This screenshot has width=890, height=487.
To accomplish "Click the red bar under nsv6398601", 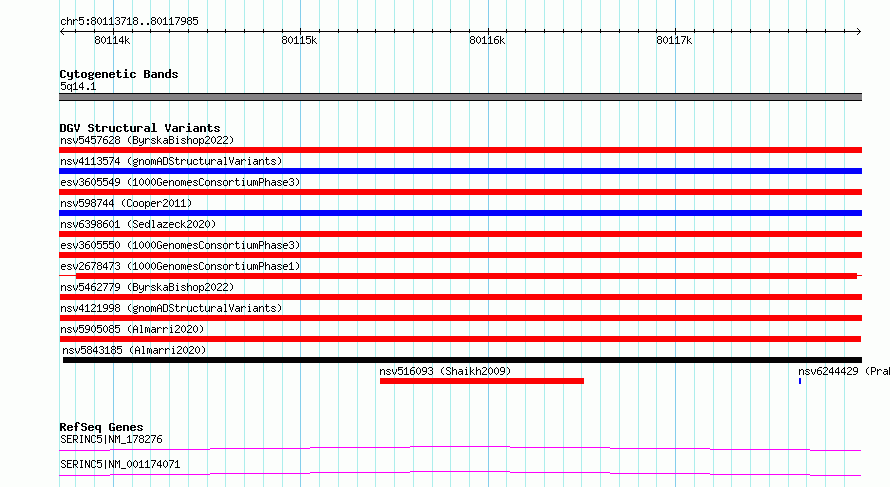I will click(x=460, y=234).
